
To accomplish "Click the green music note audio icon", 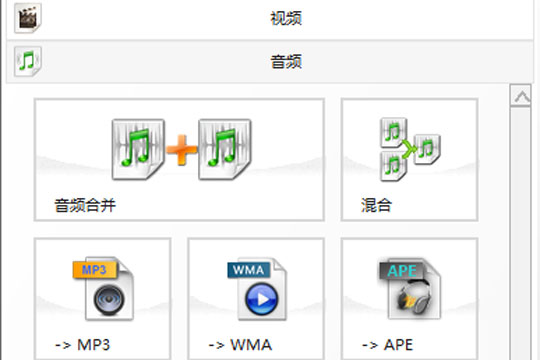I will pos(28,61).
